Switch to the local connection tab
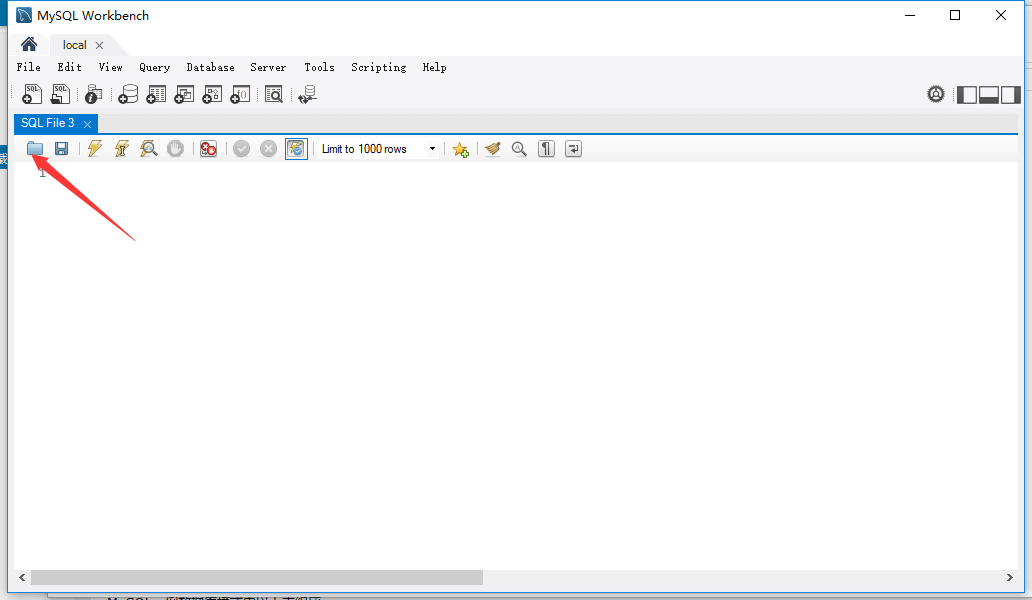 click(74, 45)
